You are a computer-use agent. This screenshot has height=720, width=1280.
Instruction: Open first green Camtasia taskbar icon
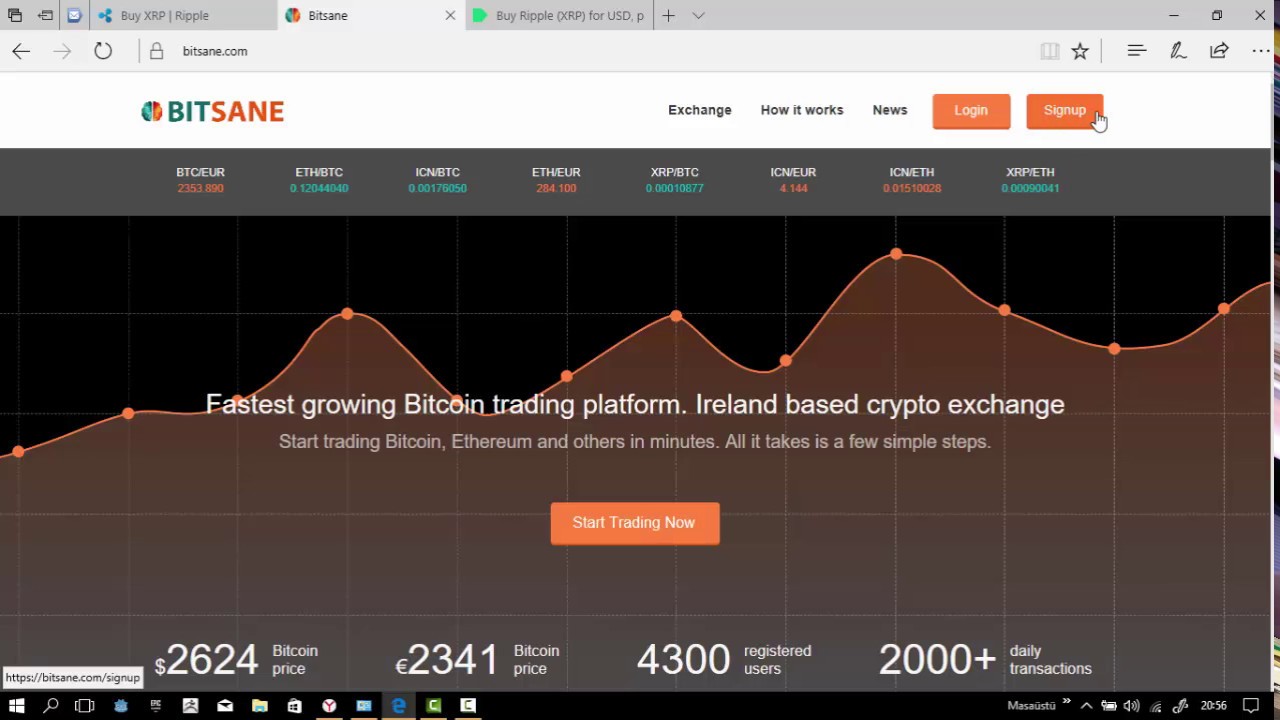[x=433, y=705]
